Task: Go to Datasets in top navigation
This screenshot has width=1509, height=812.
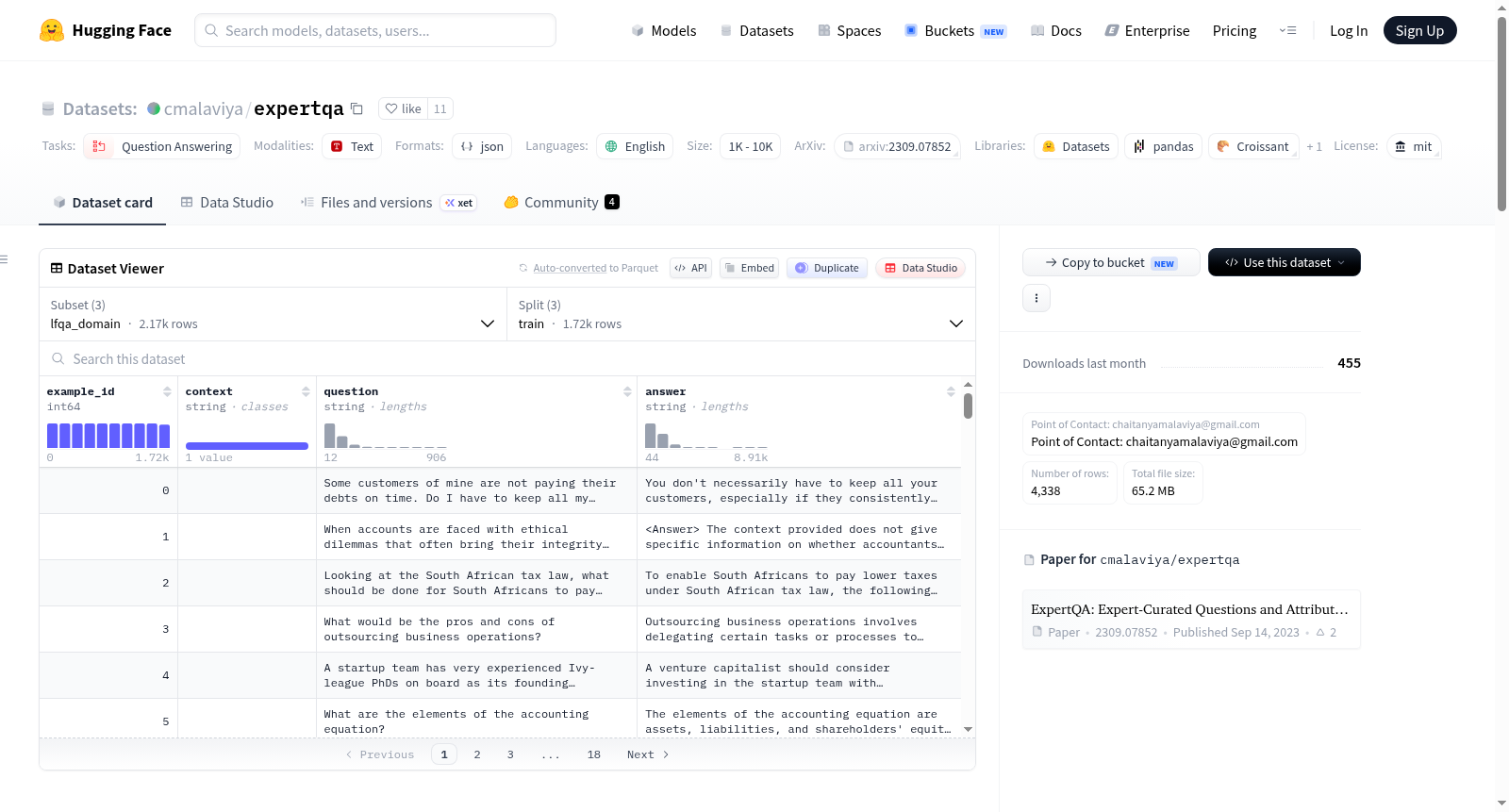Action: coord(756,30)
